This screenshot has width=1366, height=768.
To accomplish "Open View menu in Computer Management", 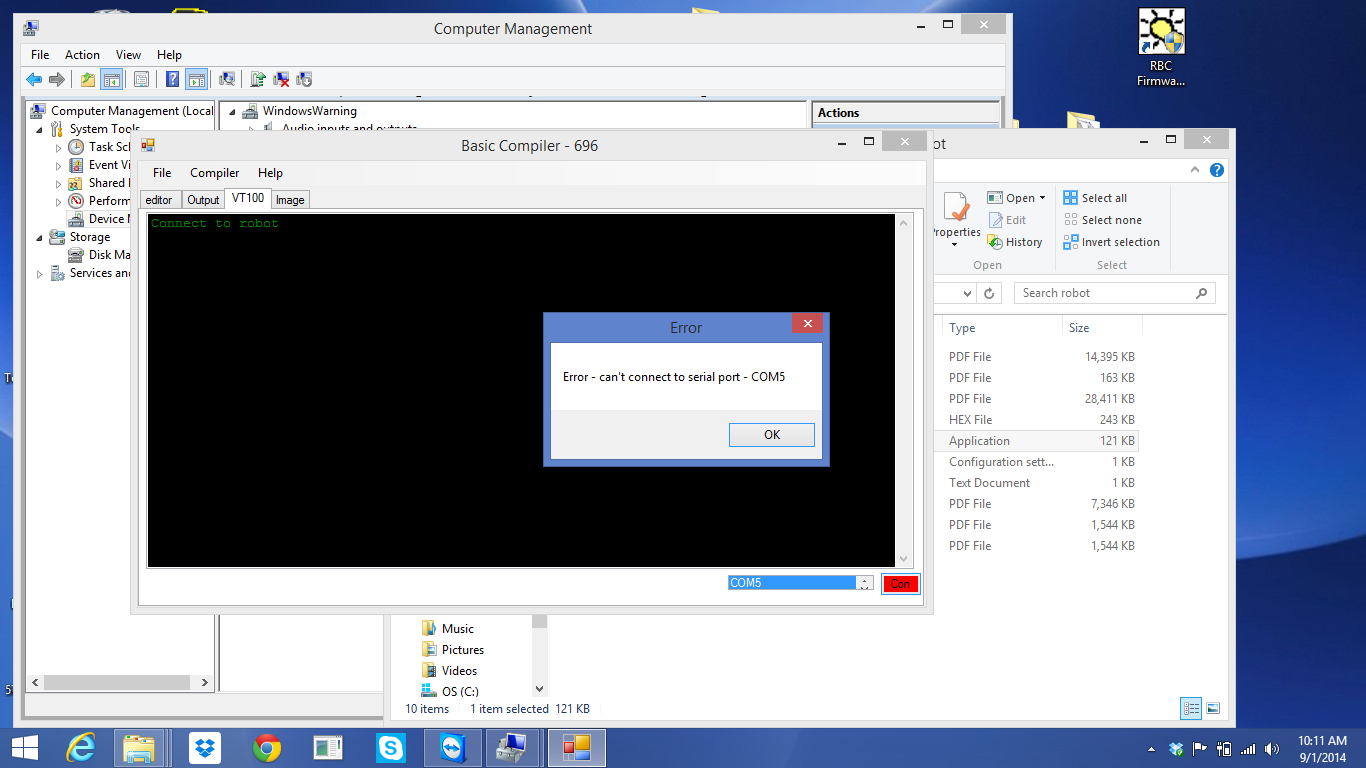I will [x=128, y=55].
